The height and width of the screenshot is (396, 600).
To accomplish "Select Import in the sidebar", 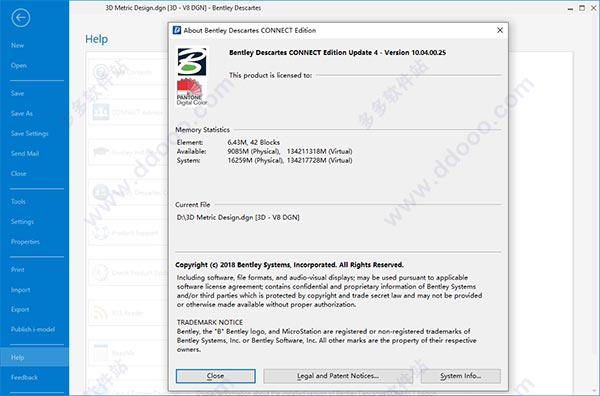I will point(20,290).
